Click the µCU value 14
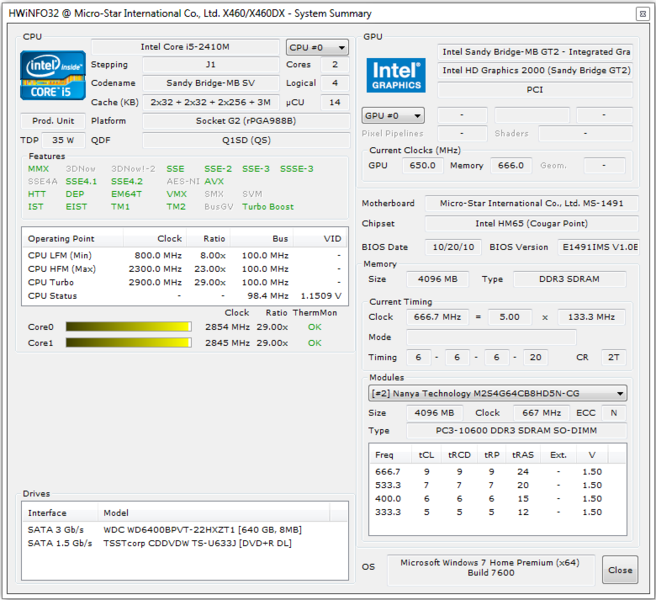Screen dimensions: 656x600 (335, 102)
